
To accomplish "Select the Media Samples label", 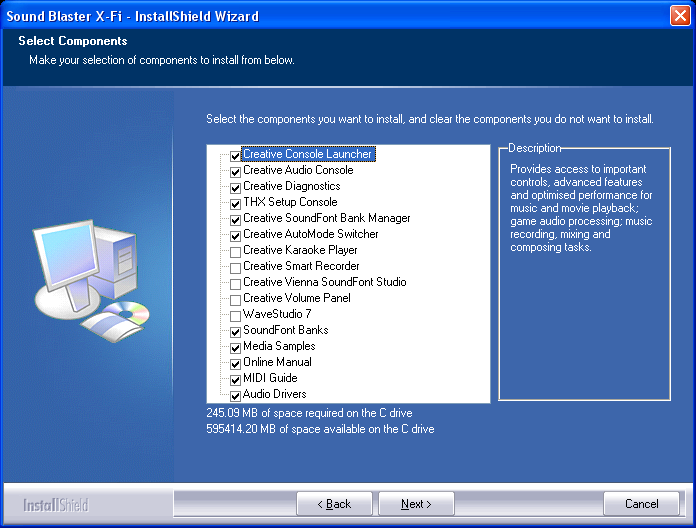I will coord(279,346).
